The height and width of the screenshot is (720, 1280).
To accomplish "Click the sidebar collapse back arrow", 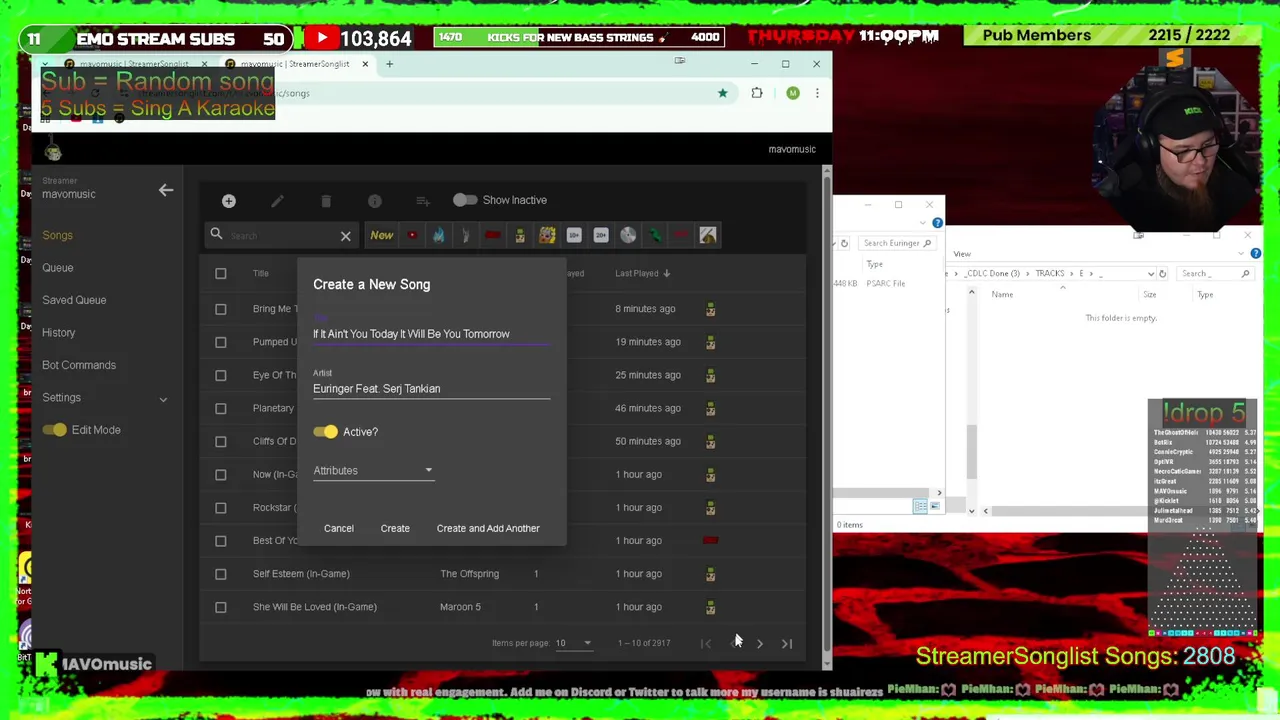I will pyautogui.click(x=166, y=189).
